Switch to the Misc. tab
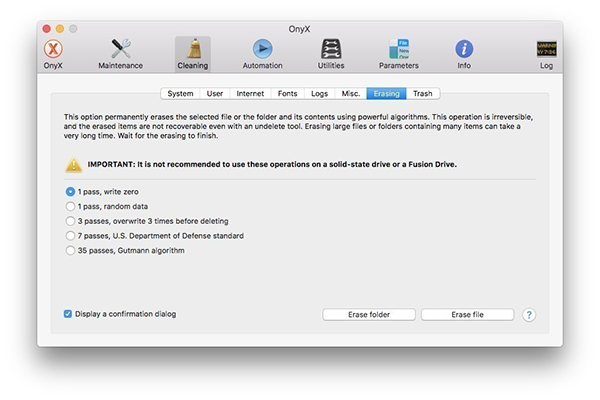Image resolution: width=600 pixels, height=400 pixels. (351, 94)
